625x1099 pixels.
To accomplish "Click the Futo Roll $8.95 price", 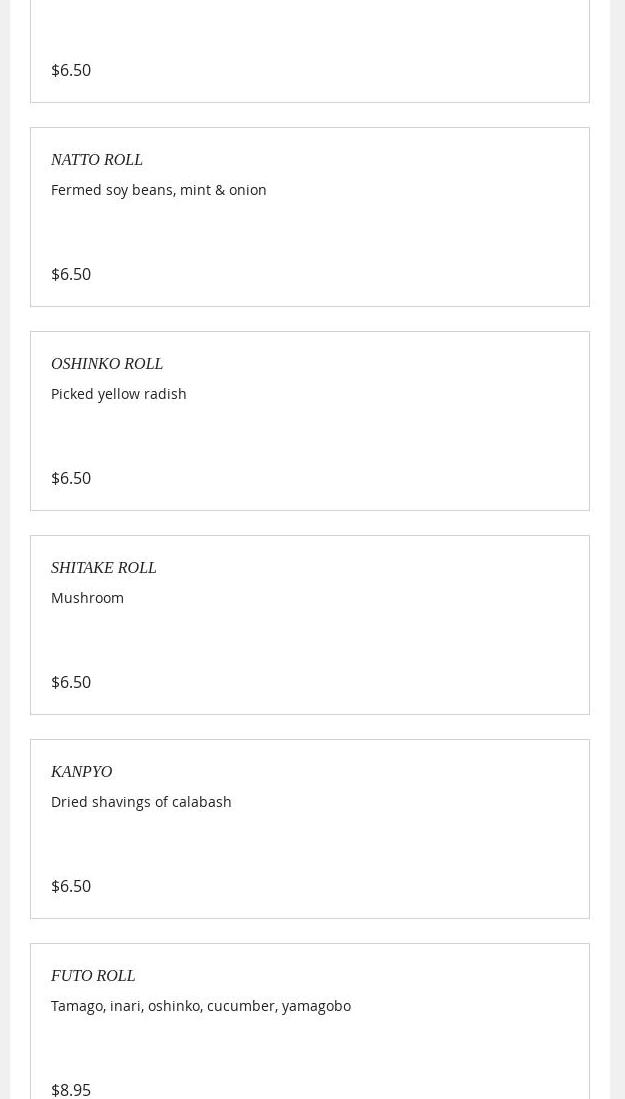I will 71,1089.
